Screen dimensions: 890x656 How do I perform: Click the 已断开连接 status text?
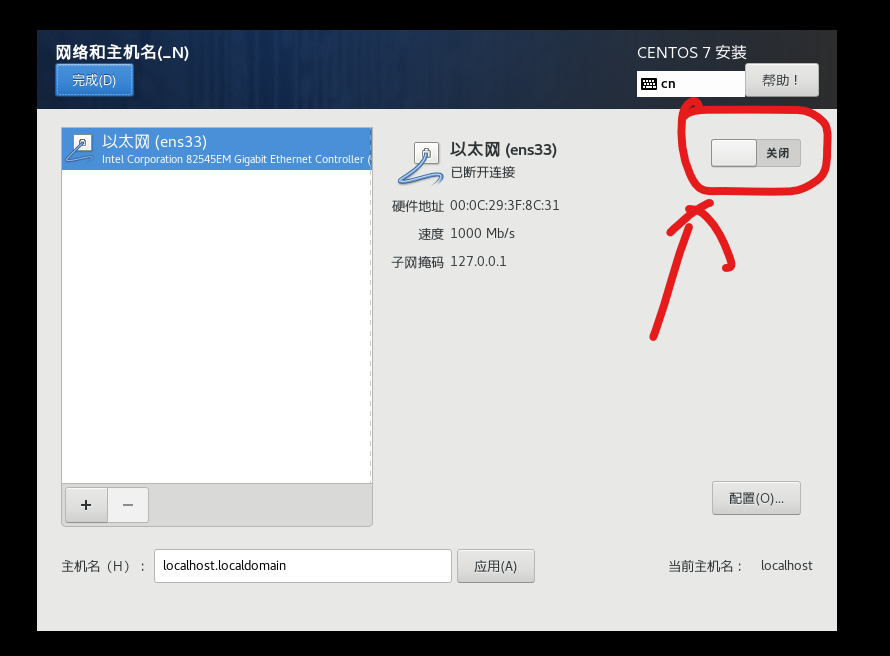point(483,173)
